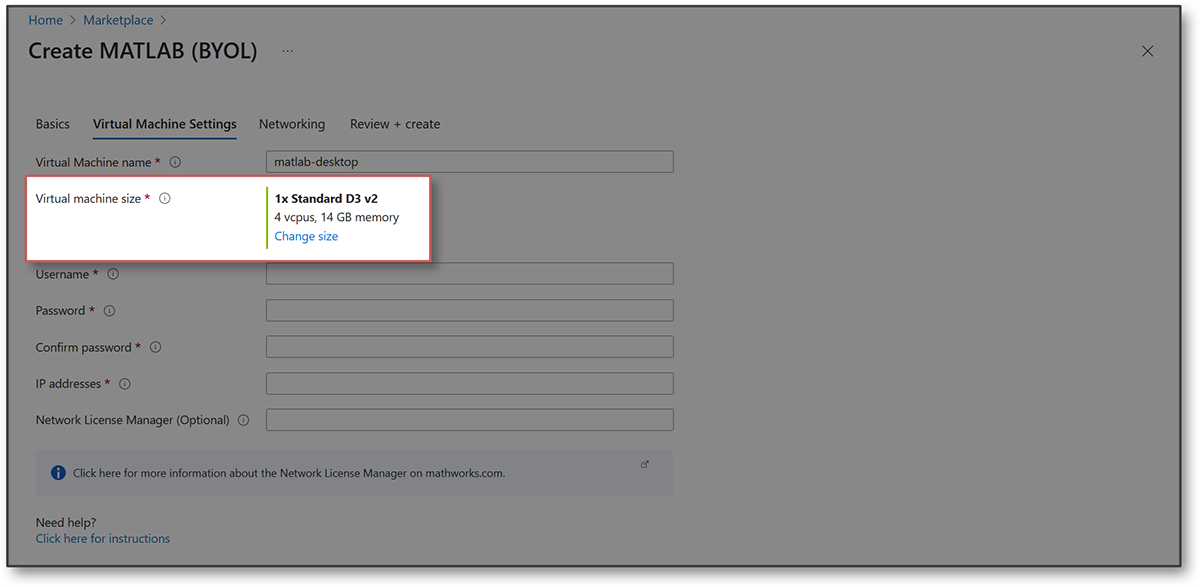Click the Home breadcrumb link
This screenshot has width=1200, height=587.
pos(45,20)
